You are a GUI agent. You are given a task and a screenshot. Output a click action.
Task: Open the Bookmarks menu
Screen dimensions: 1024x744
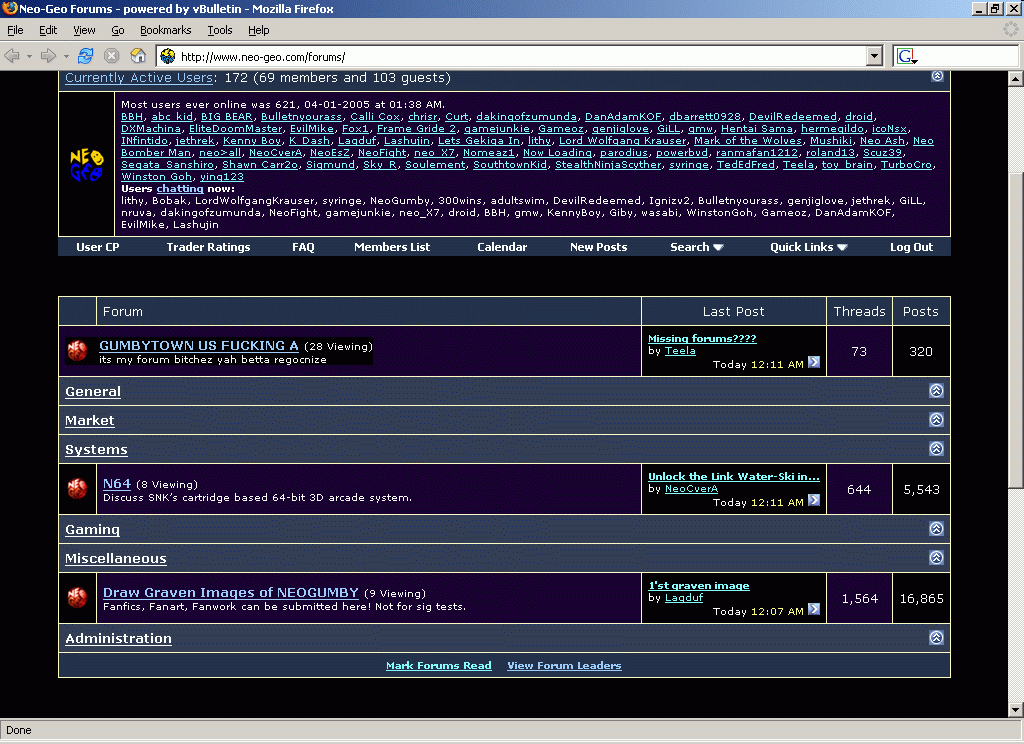[x=165, y=31]
